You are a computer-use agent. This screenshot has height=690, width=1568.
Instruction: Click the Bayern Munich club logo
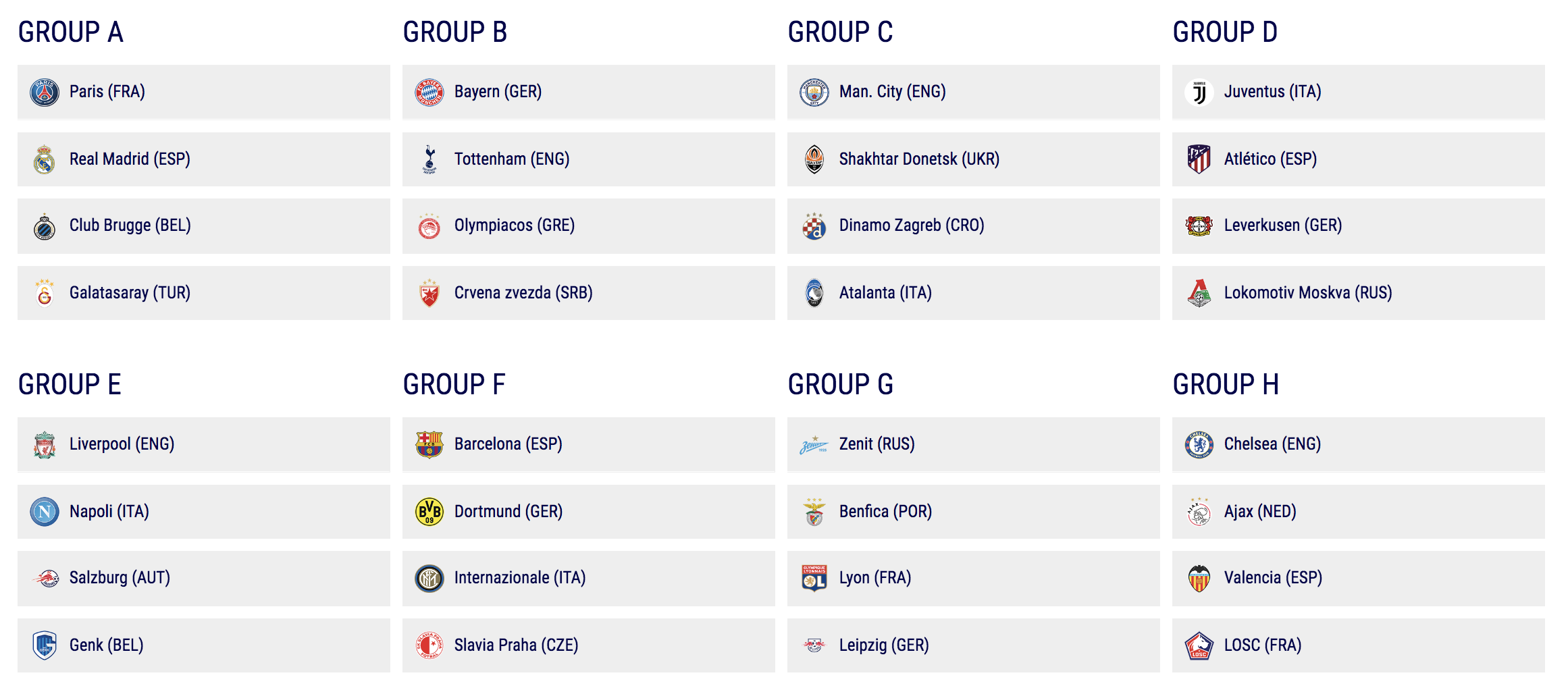[429, 92]
